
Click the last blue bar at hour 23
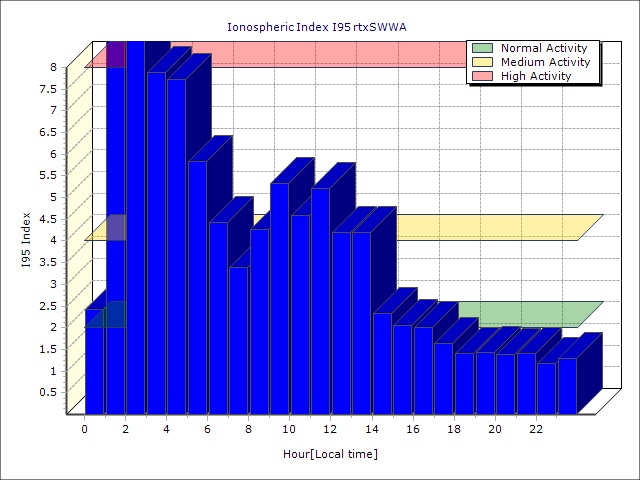tap(567, 385)
